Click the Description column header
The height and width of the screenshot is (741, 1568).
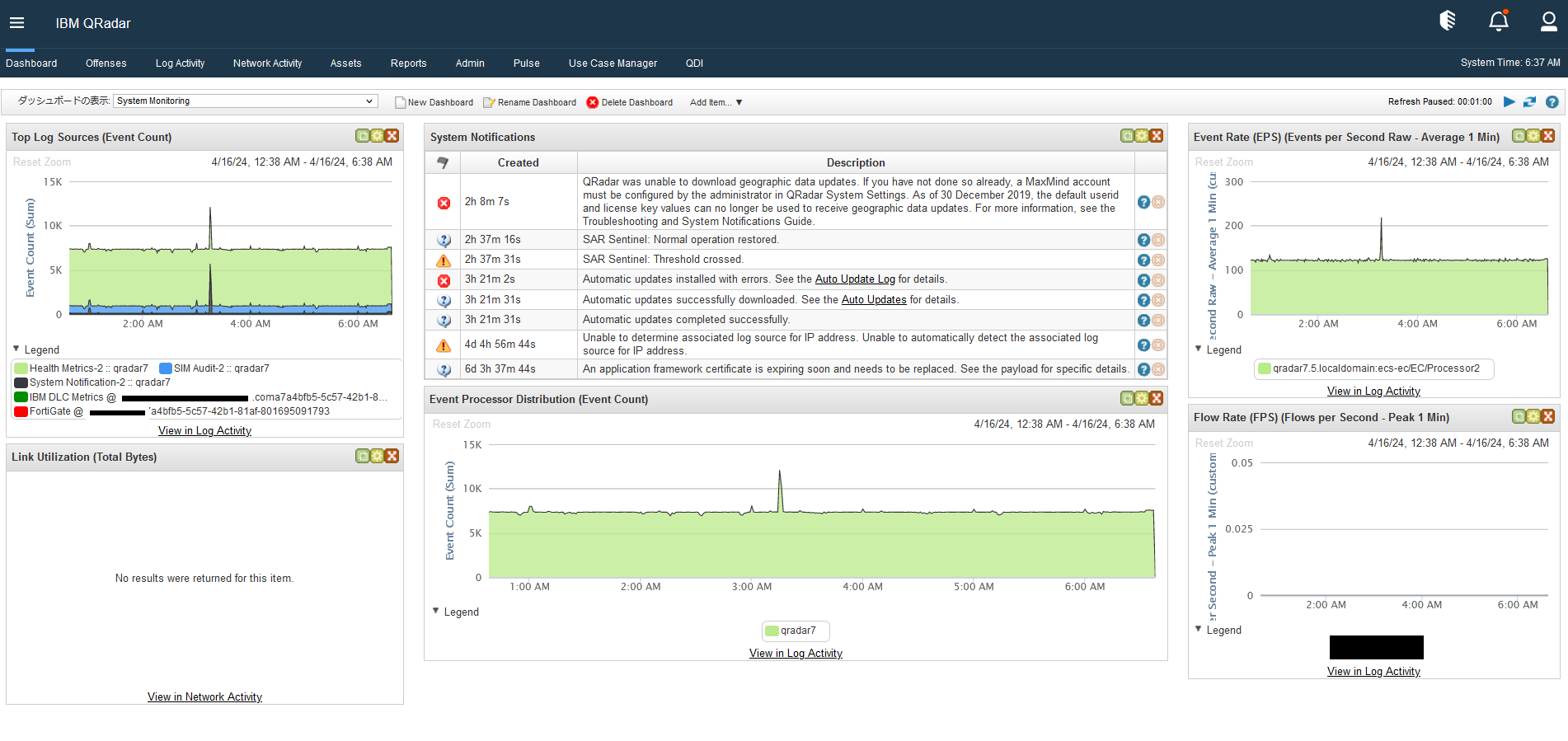click(x=856, y=162)
